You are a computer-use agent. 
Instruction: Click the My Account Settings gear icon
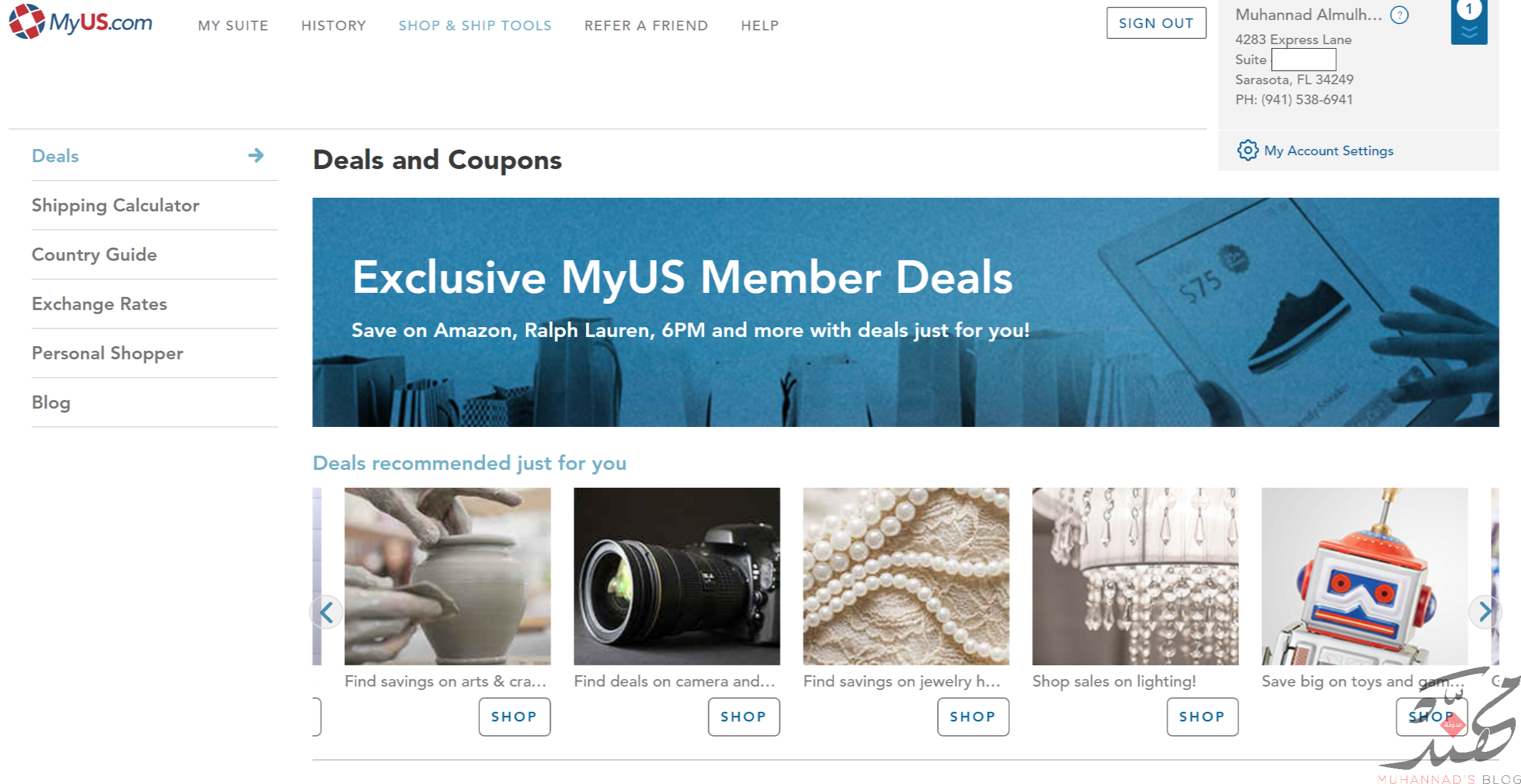point(1247,151)
